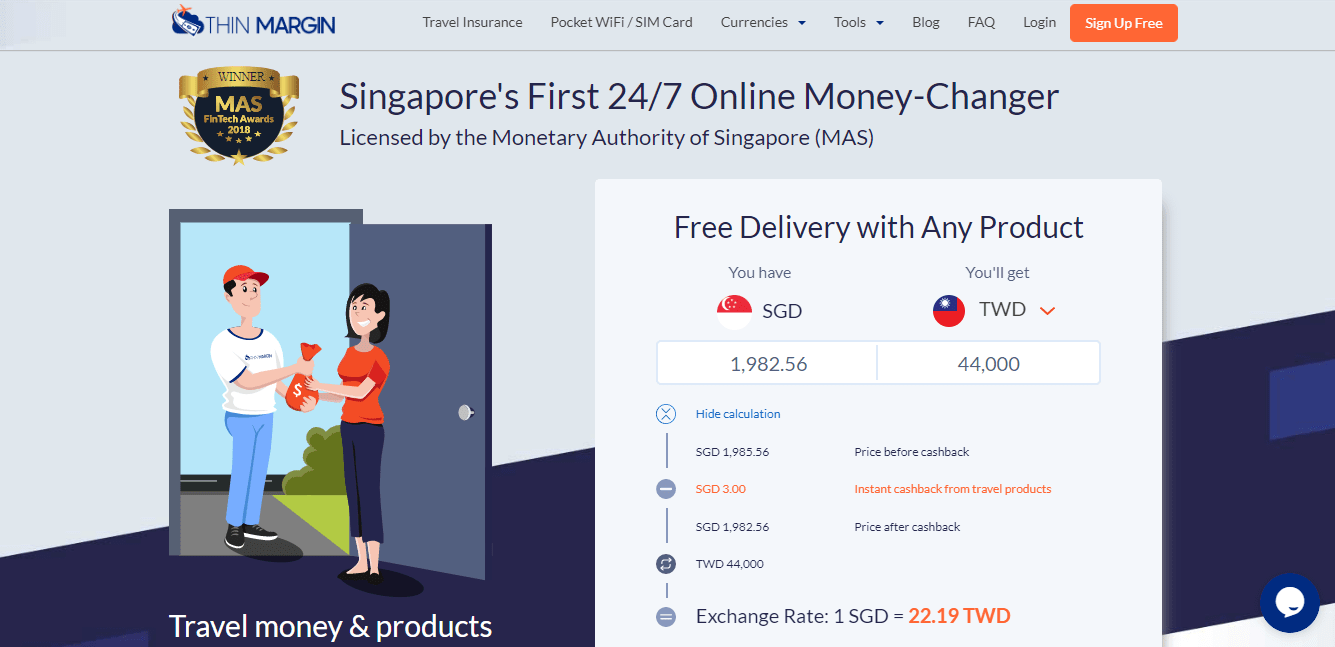Click the TWD amount field showing 44,000
The width and height of the screenshot is (1335, 647).
989,364
